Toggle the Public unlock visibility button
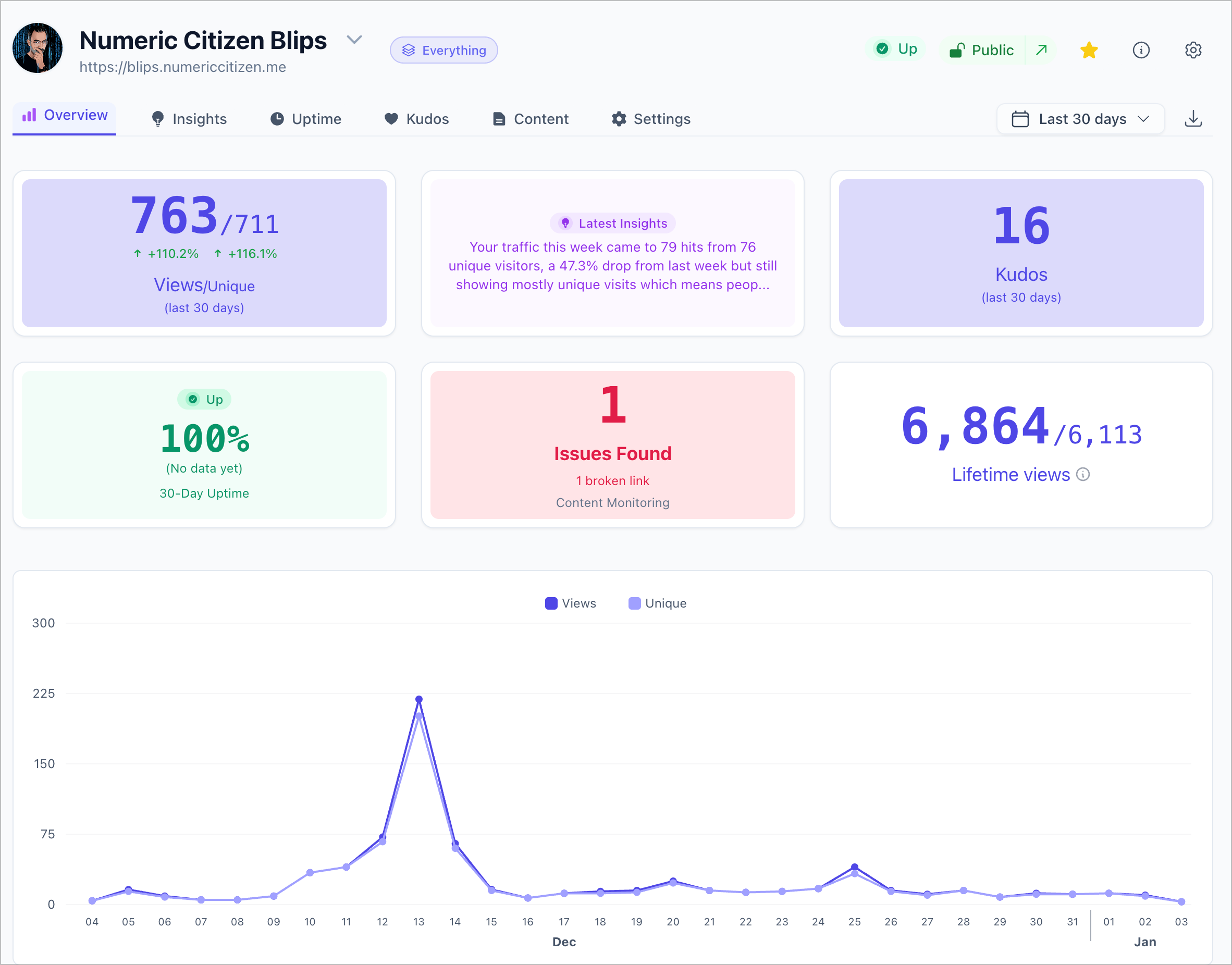 [982, 51]
